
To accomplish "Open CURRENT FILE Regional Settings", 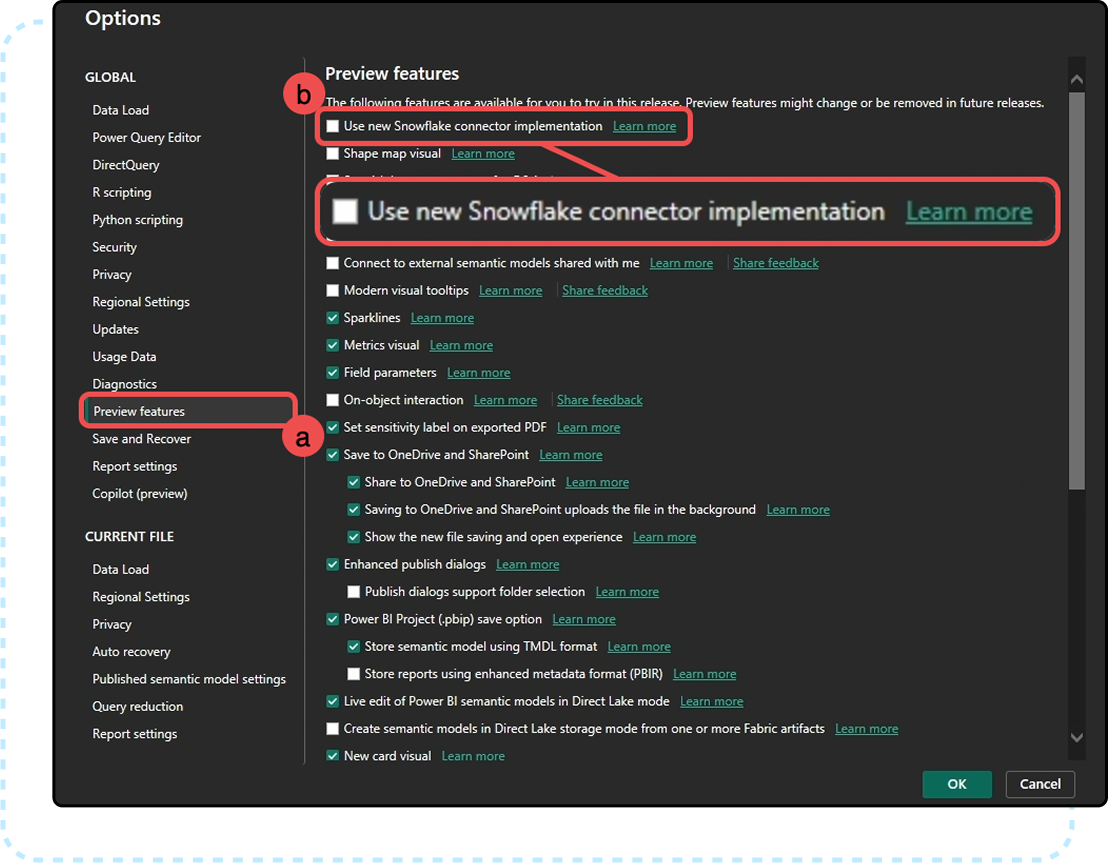I will click(141, 597).
